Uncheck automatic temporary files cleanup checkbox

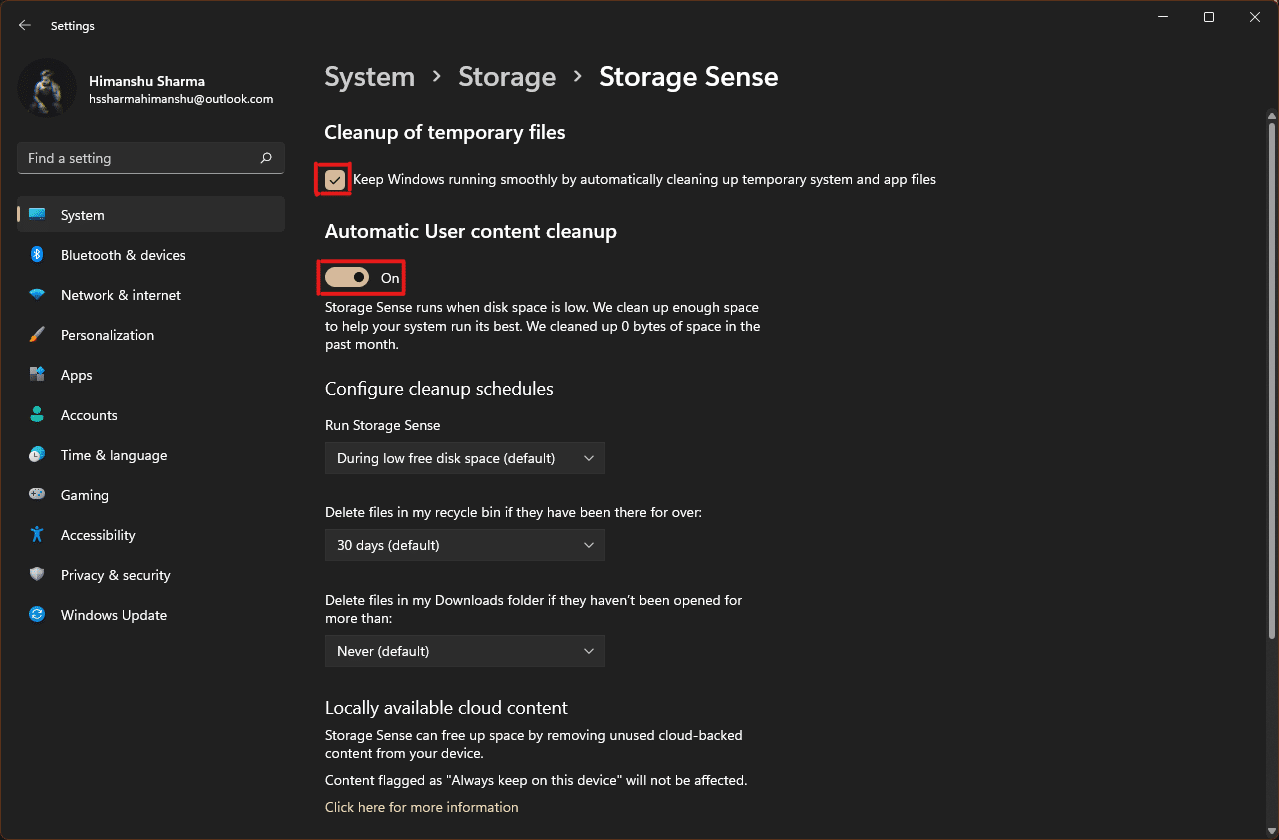click(335, 180)
